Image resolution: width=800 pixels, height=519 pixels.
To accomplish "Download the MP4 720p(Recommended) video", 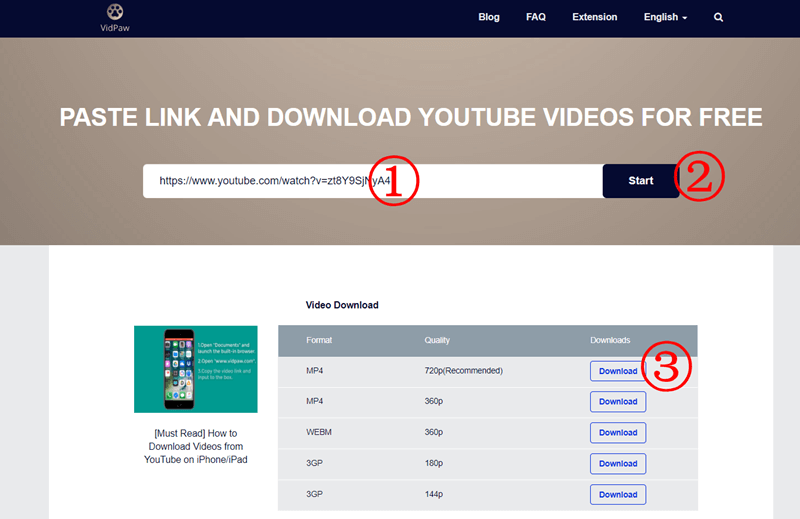I will tap(618, 371).
